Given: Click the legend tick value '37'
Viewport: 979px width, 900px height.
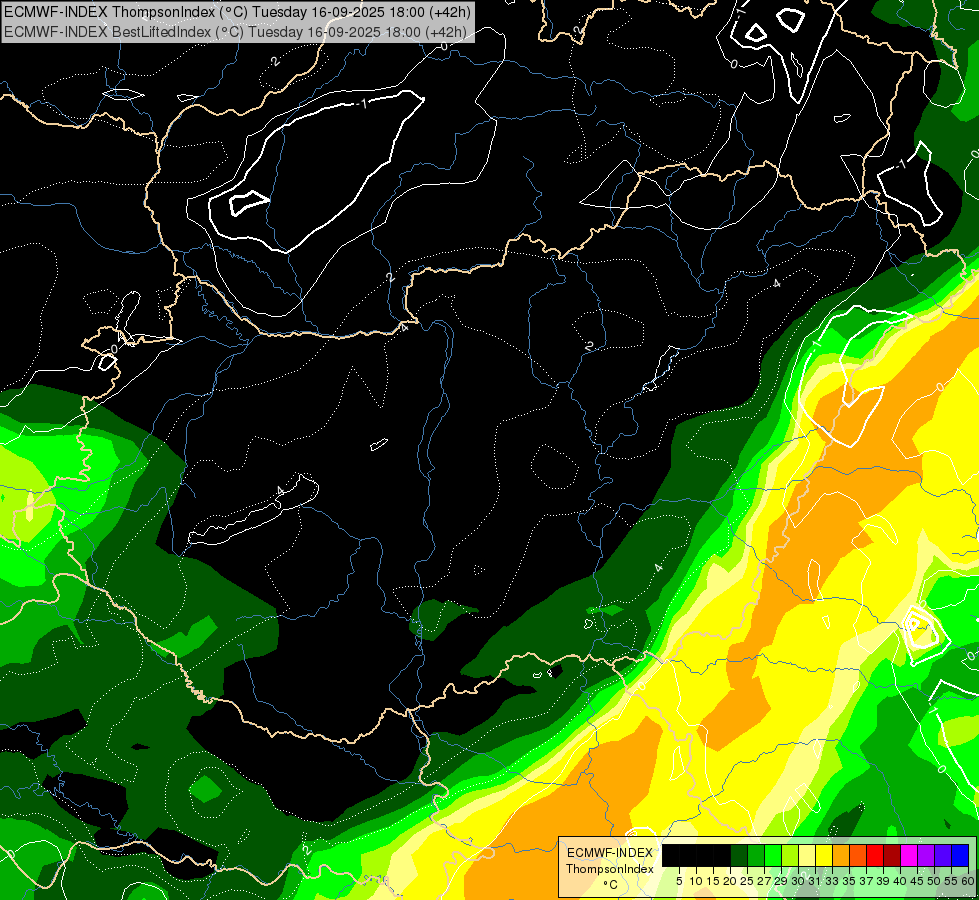Looking at the screenshot, I should click(x=867, y=881).
